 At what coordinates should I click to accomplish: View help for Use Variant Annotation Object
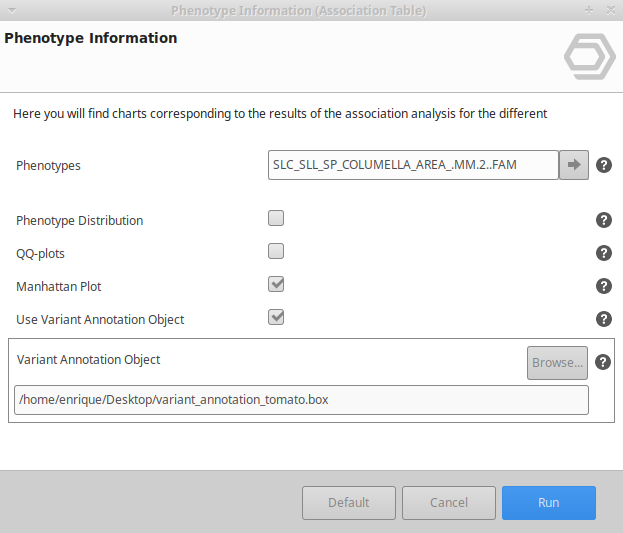click(x=604, y=319)
